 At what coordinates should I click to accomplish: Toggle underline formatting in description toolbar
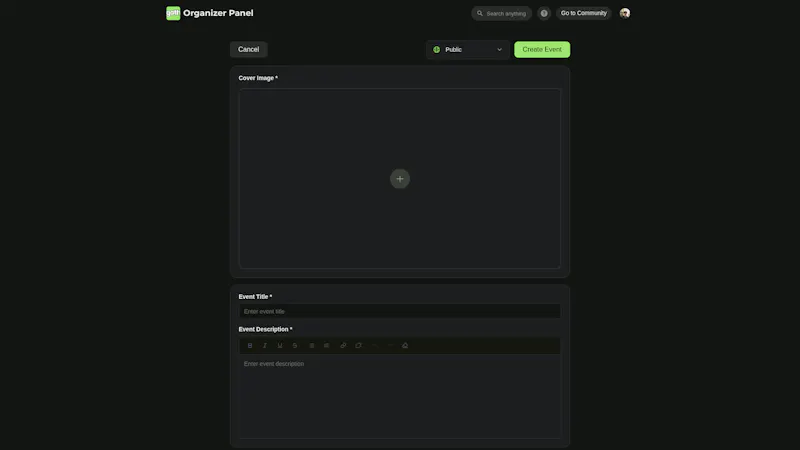[280, 345]
